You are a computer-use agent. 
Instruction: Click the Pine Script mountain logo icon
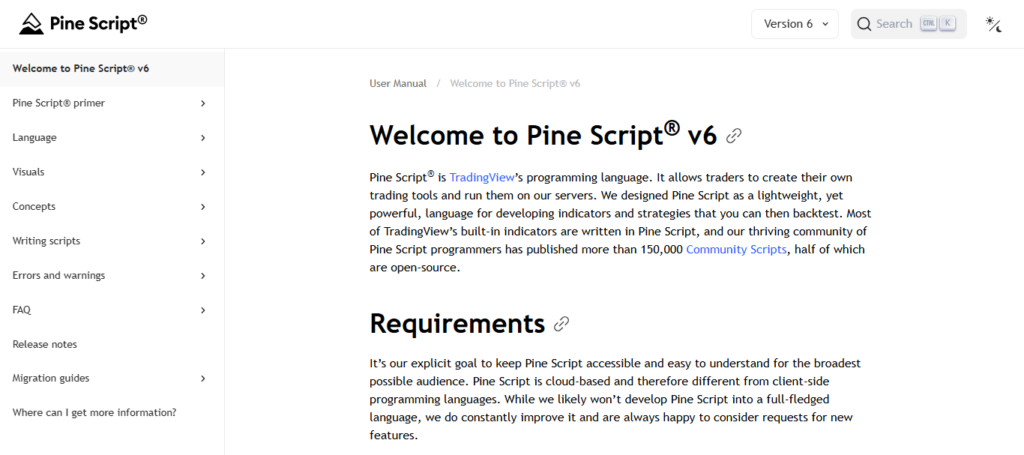click(x=31, y=24)
